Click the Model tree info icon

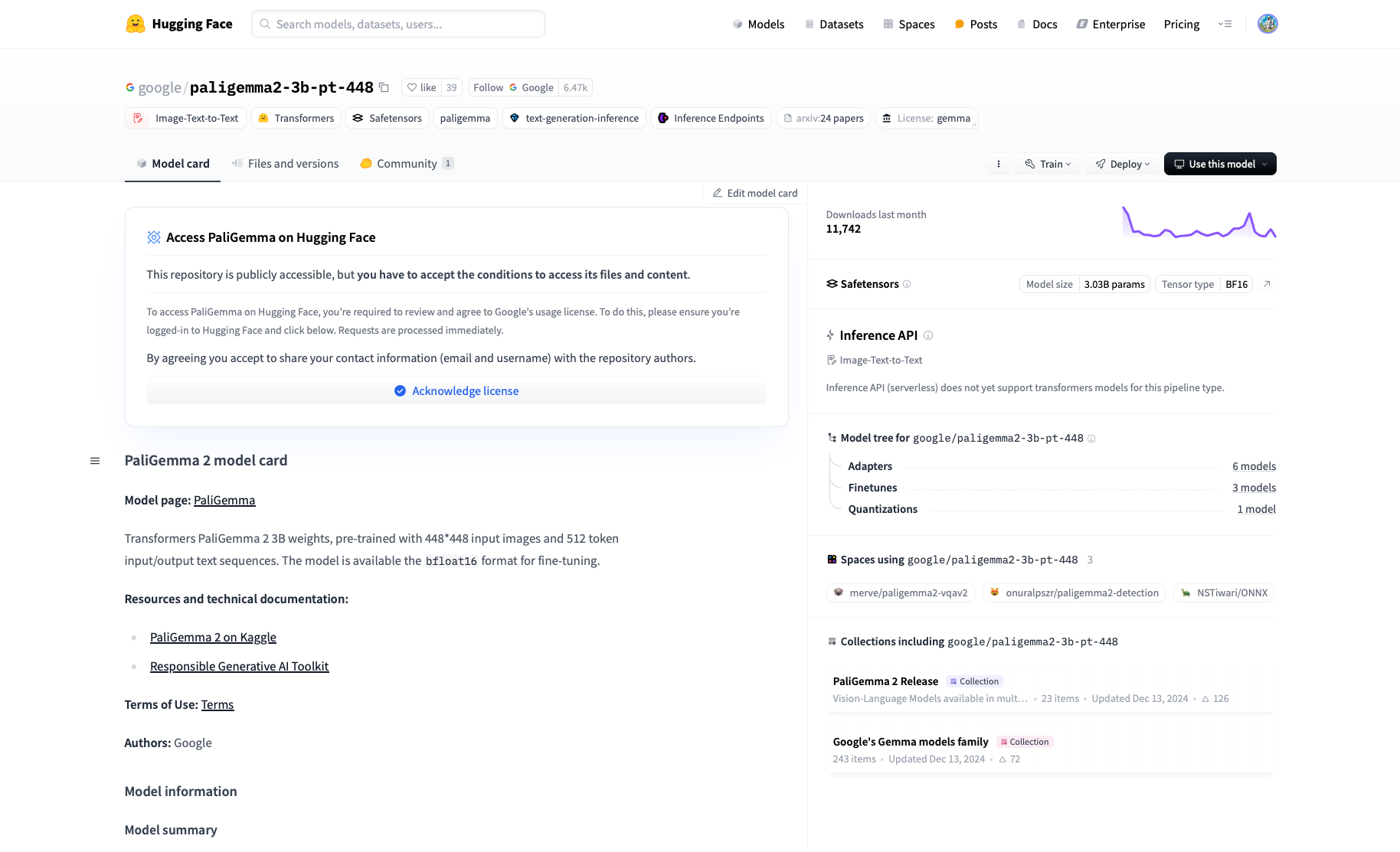[x=1091, y=439]
